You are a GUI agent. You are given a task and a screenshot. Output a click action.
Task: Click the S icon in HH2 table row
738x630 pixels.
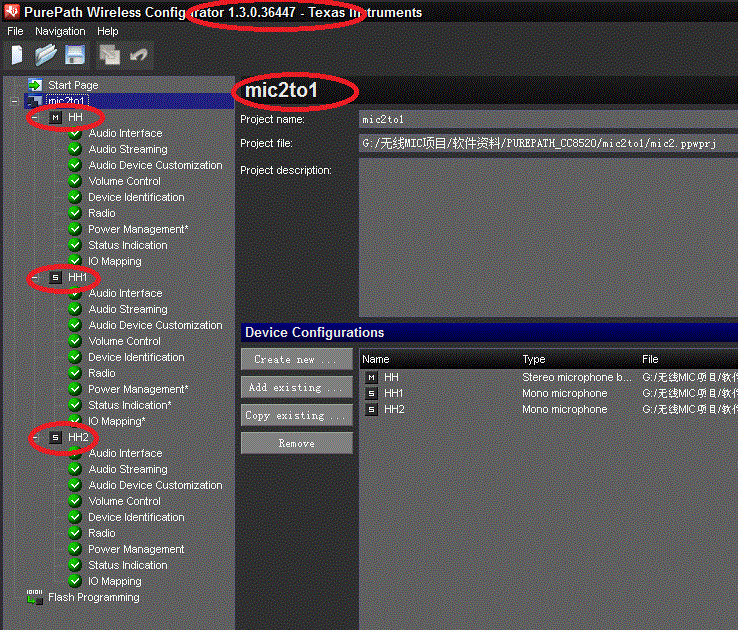point(371,409)
